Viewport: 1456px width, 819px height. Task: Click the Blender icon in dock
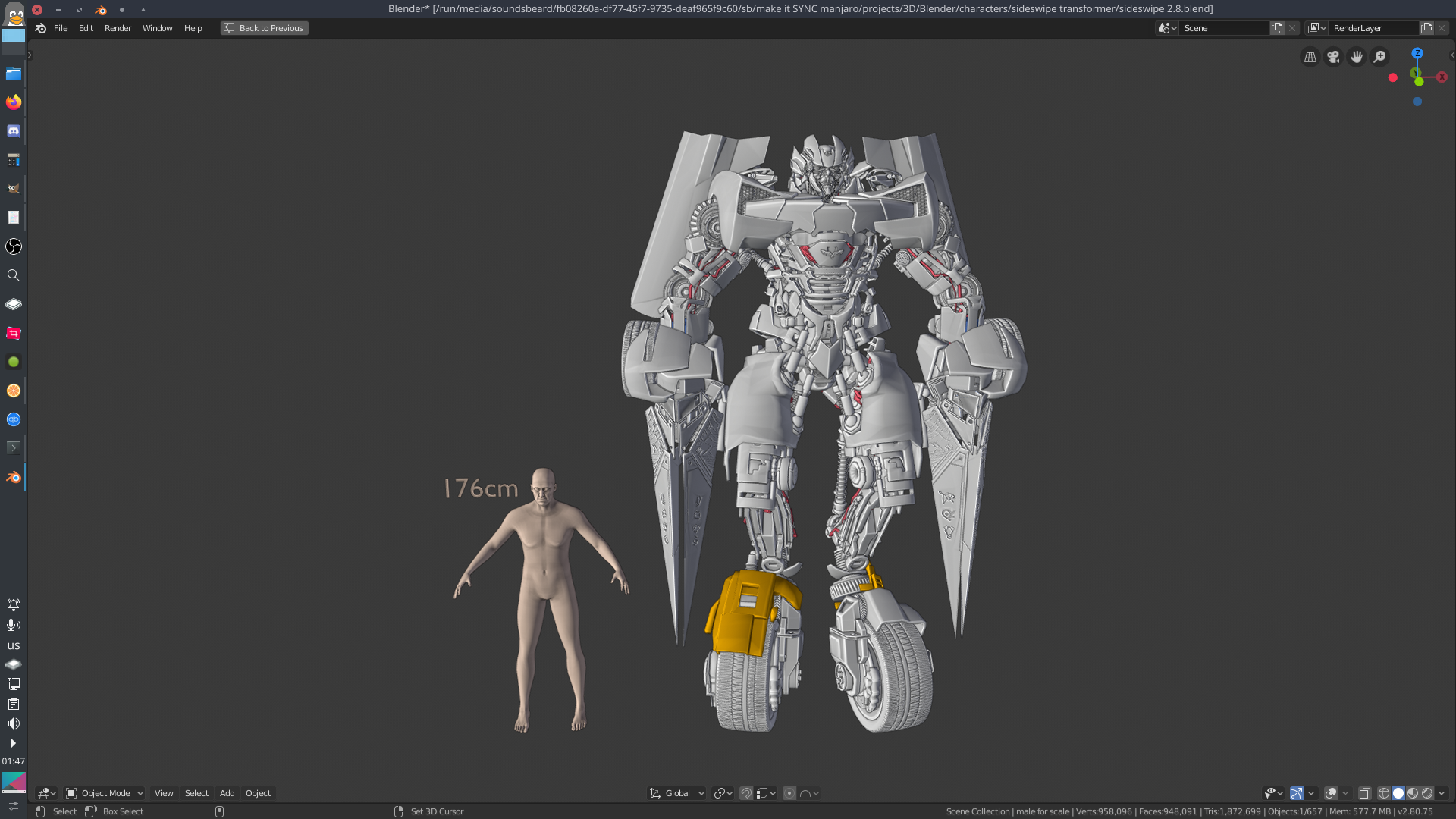[x=14, y=477]
